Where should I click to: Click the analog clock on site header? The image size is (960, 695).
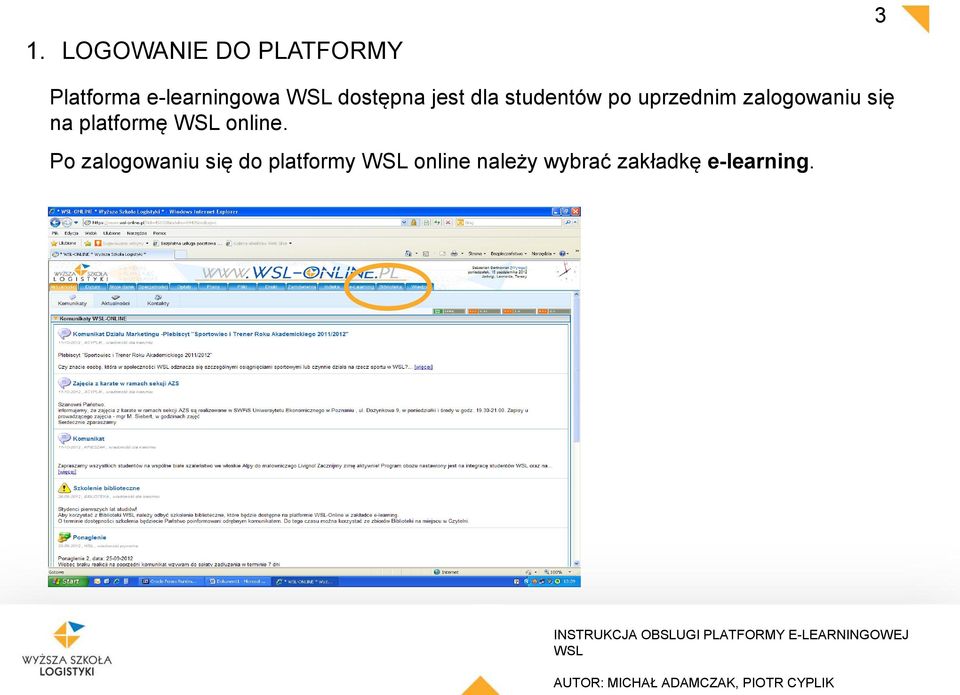point(564,272)
